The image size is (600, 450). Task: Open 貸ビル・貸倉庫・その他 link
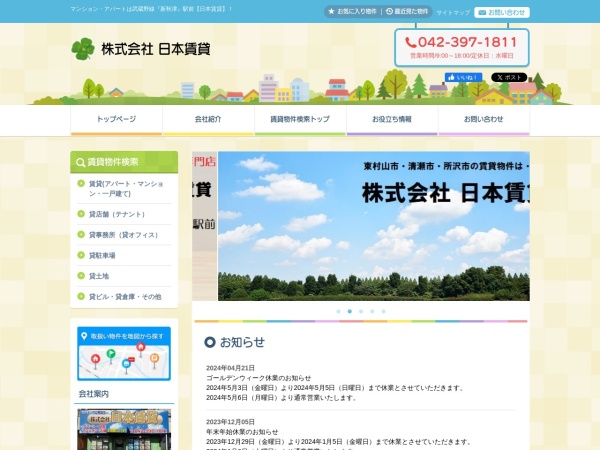(x=125, y=297)
